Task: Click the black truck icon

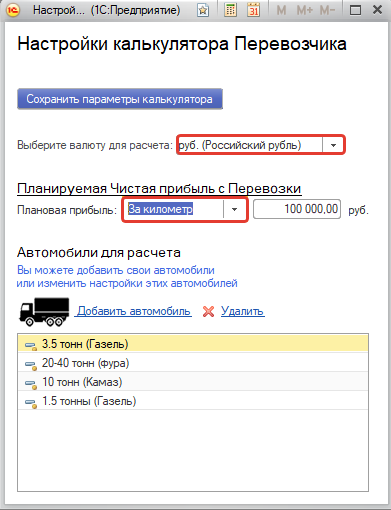Action: (44, 312)
